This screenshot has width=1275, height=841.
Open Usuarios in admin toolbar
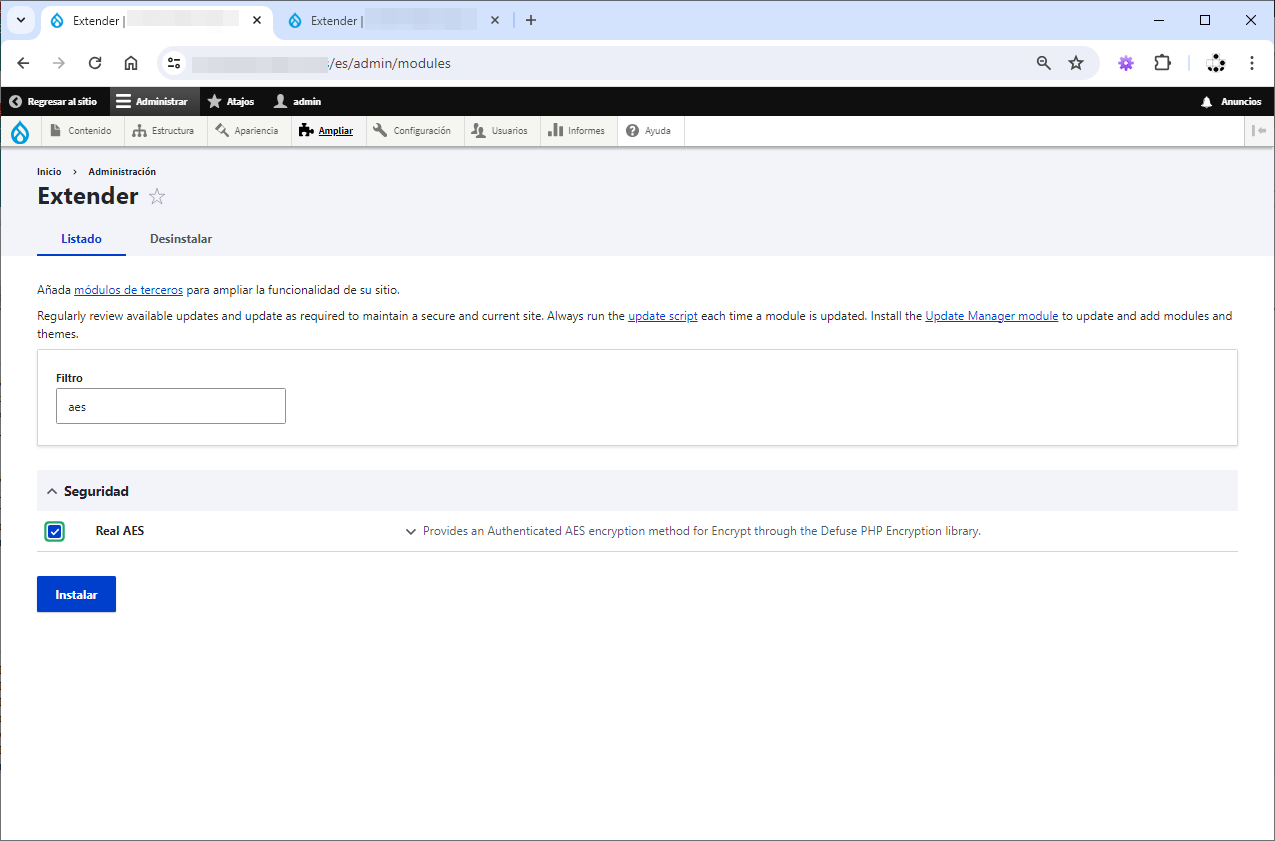501,131
